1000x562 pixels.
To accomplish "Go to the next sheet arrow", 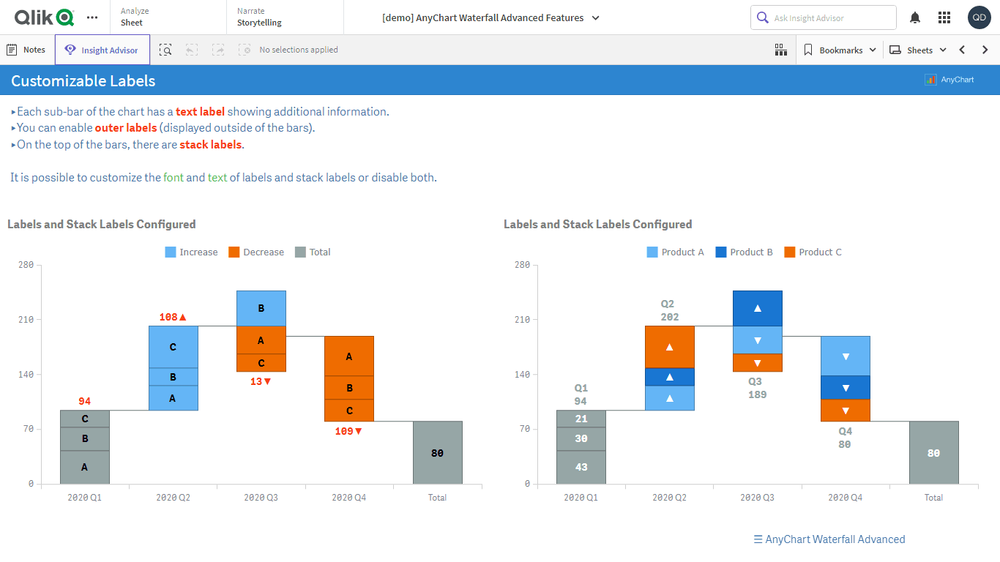I will coord(985,50).
